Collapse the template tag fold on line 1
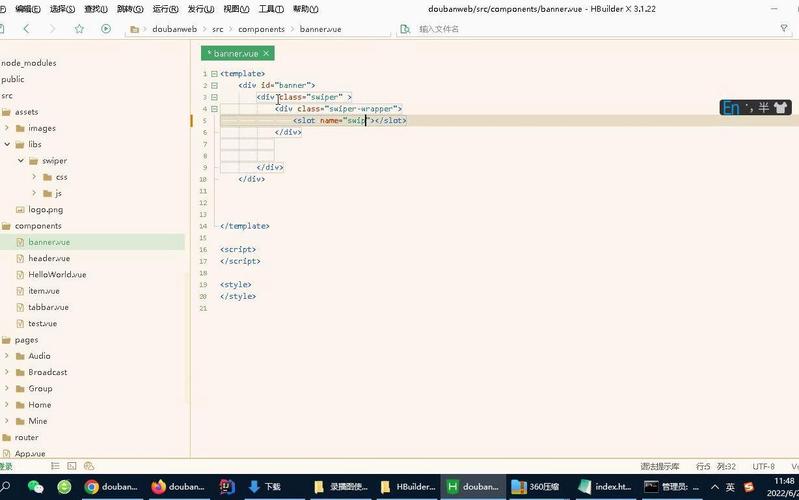The image size is (799, 500). pos(214,74)
